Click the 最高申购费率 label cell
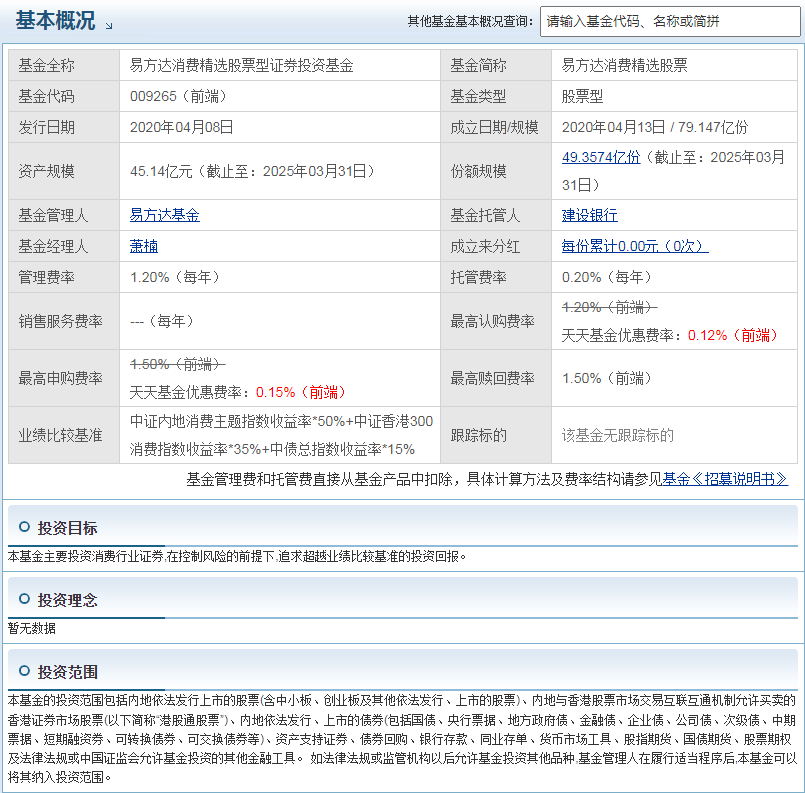The image size is (805, 793). (64, 378)
